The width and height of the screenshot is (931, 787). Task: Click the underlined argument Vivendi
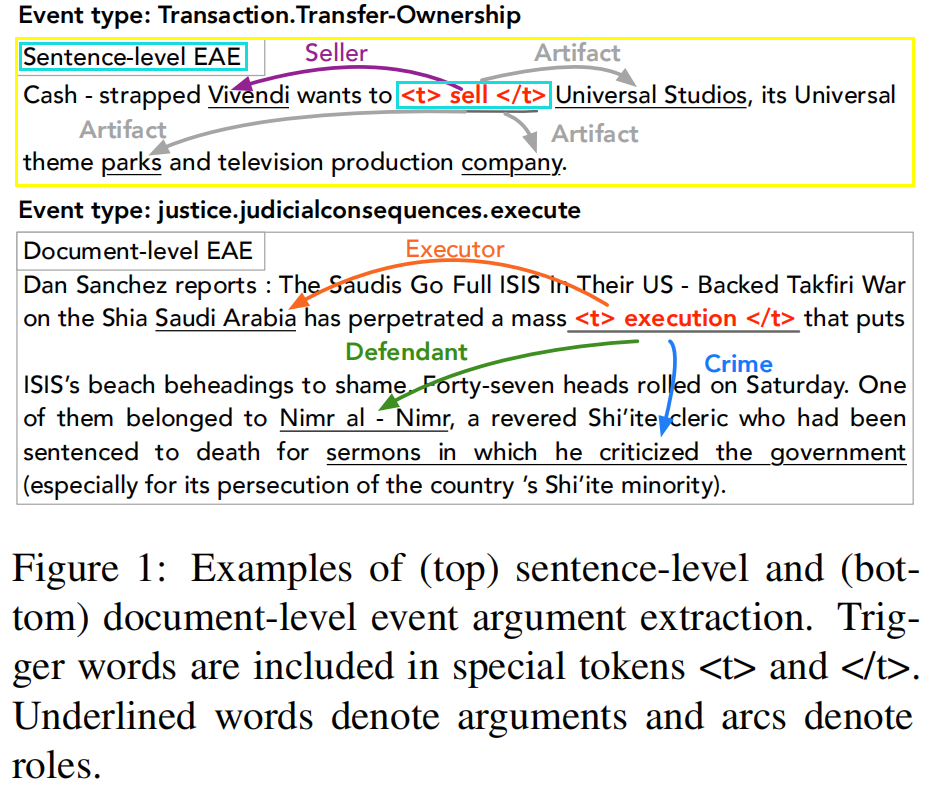pos(248,95)
